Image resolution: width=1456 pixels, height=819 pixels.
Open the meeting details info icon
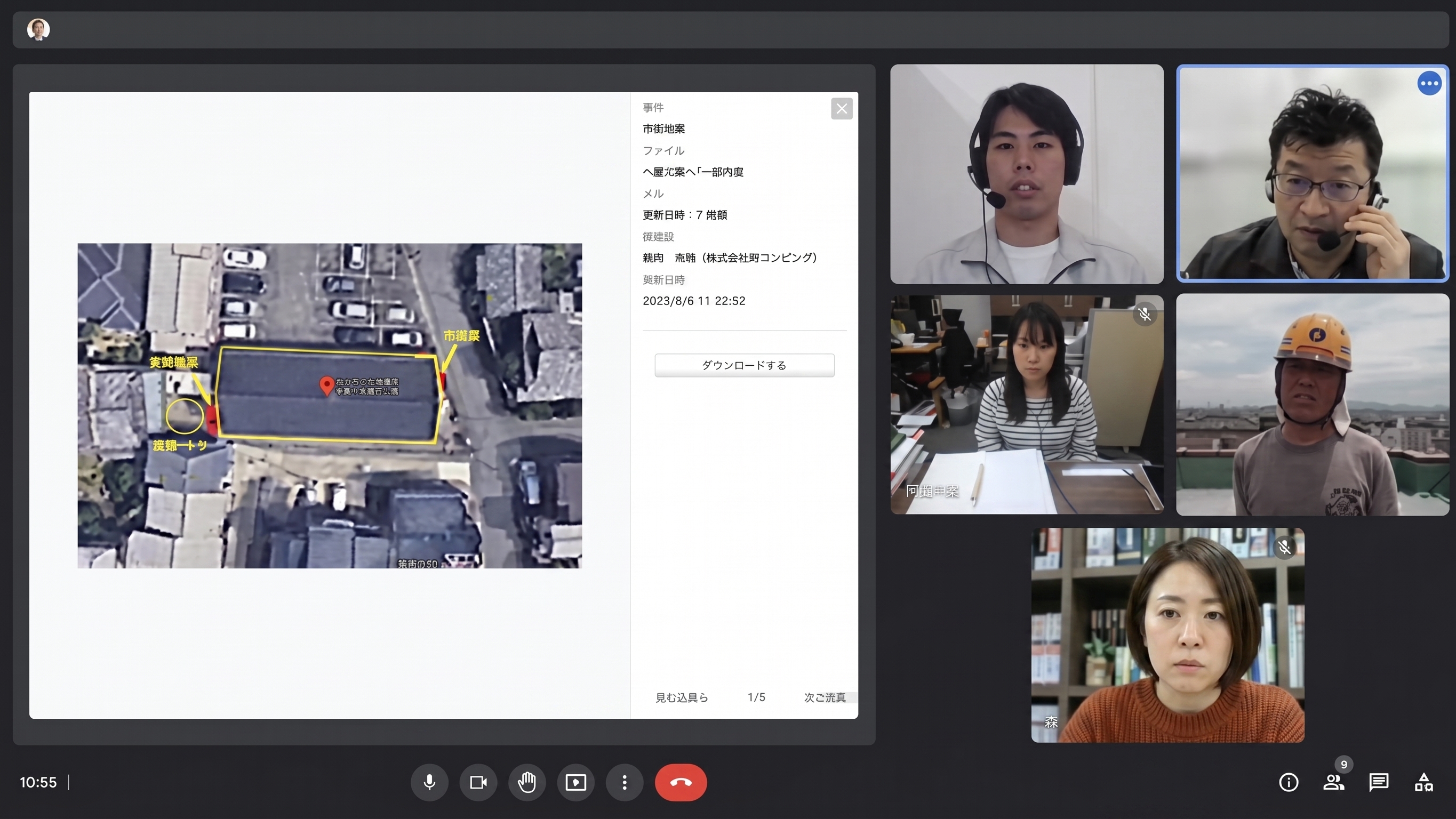coord(1288,782)
